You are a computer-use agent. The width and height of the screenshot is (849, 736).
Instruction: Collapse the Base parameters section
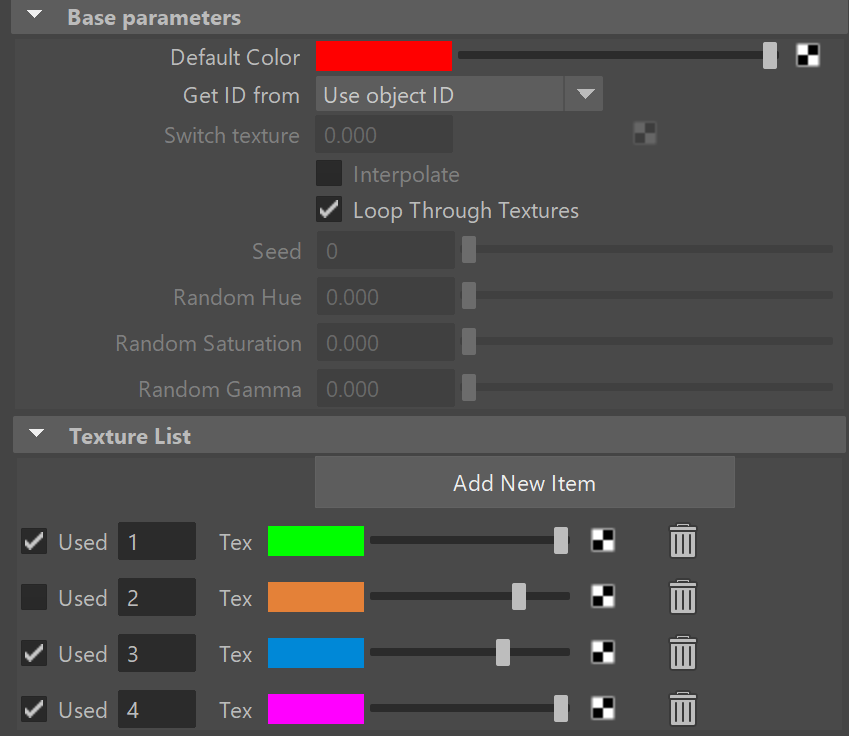click(35, 15)
